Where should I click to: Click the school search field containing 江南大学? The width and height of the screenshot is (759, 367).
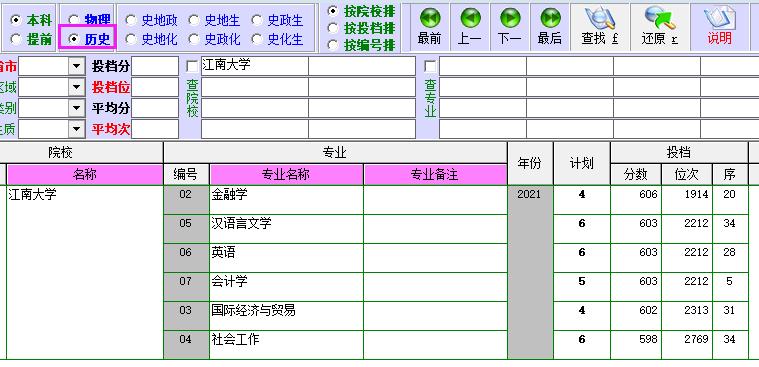coord(255,66)
